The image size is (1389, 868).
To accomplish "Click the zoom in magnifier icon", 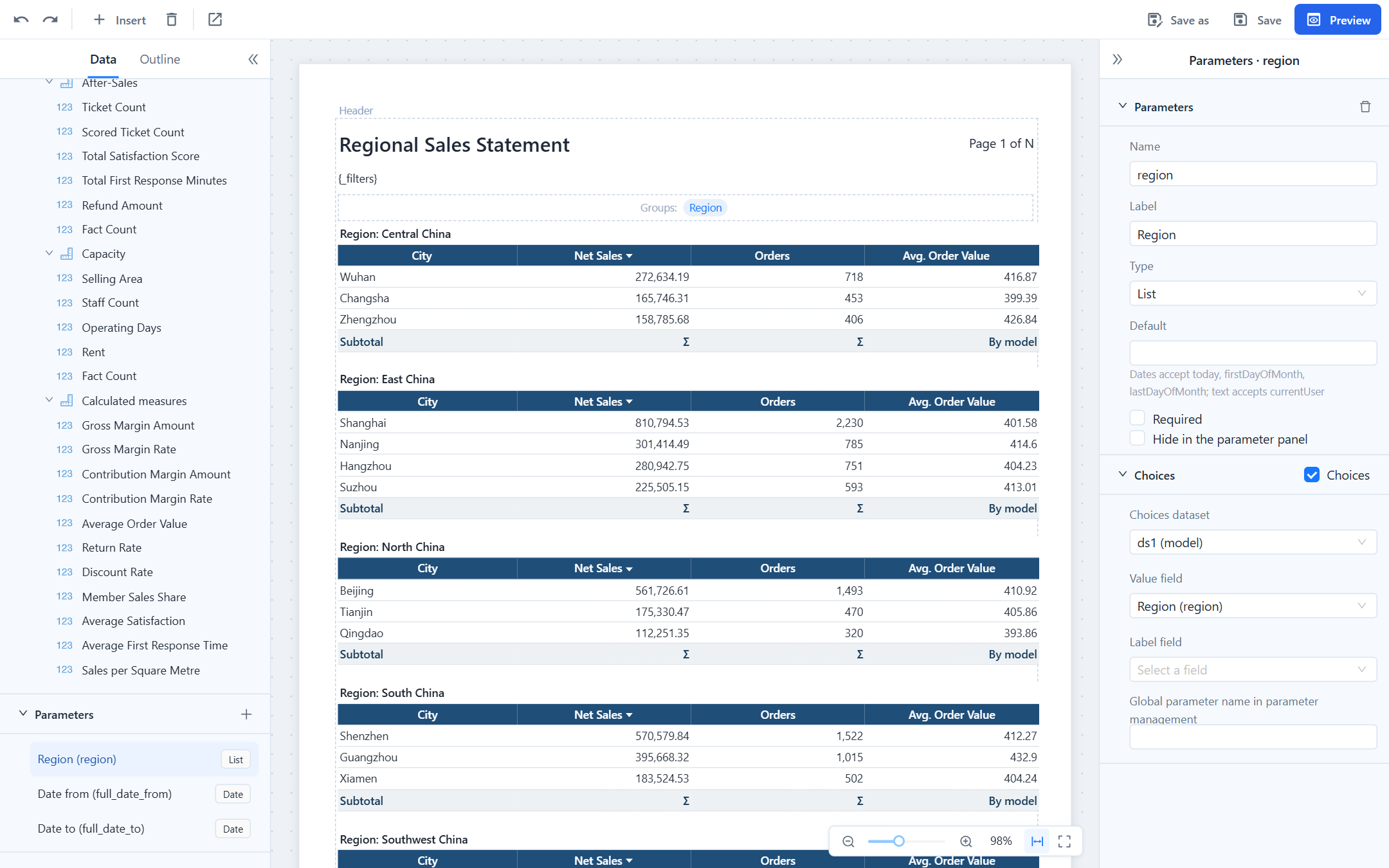I will tap(966, 841).
